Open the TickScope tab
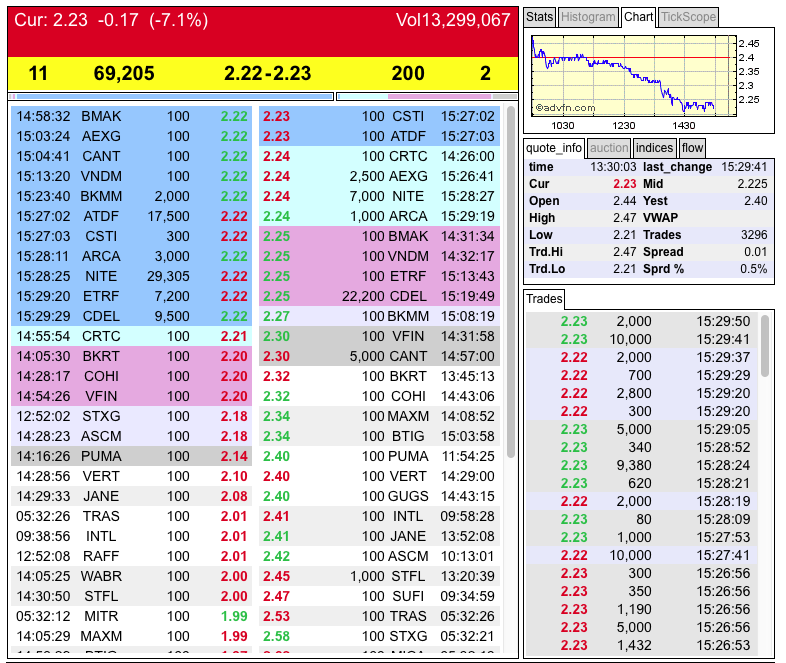 pyautogui.click(x=688, y=17)
